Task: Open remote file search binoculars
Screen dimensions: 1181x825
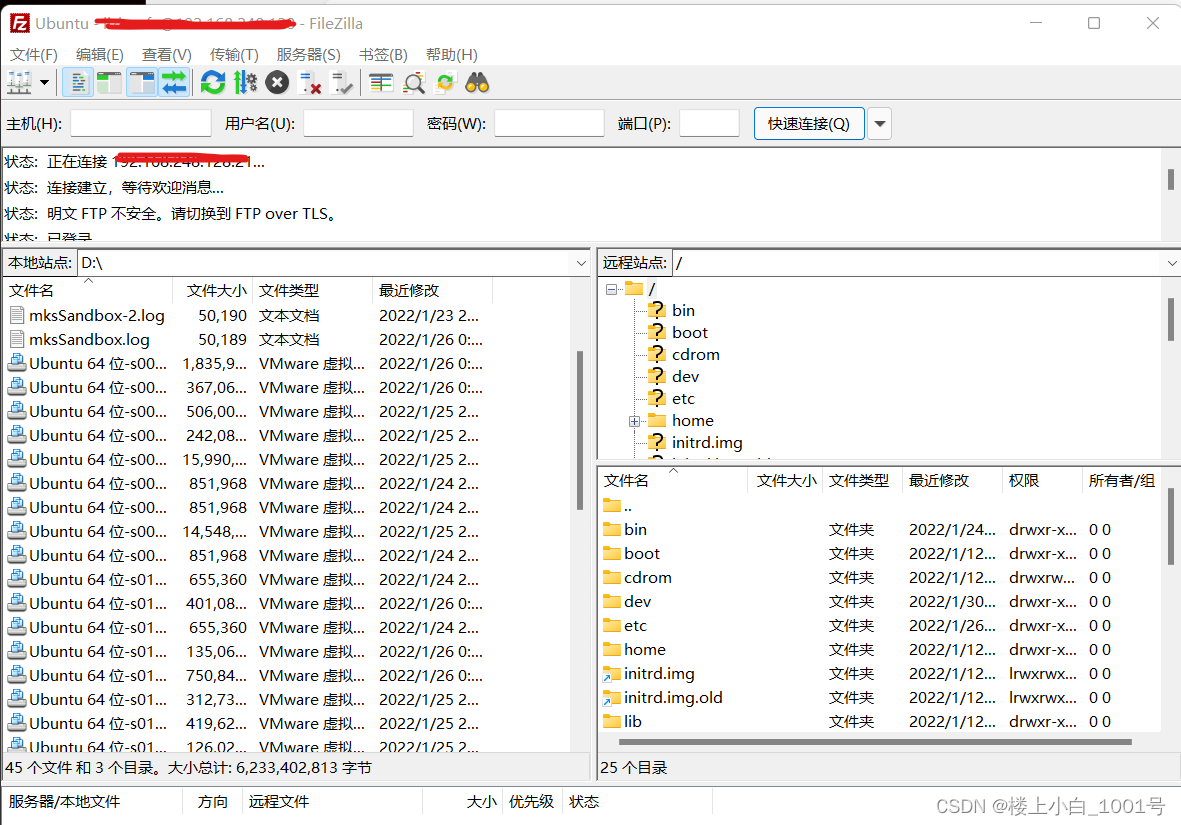Action: click(477, 82)
